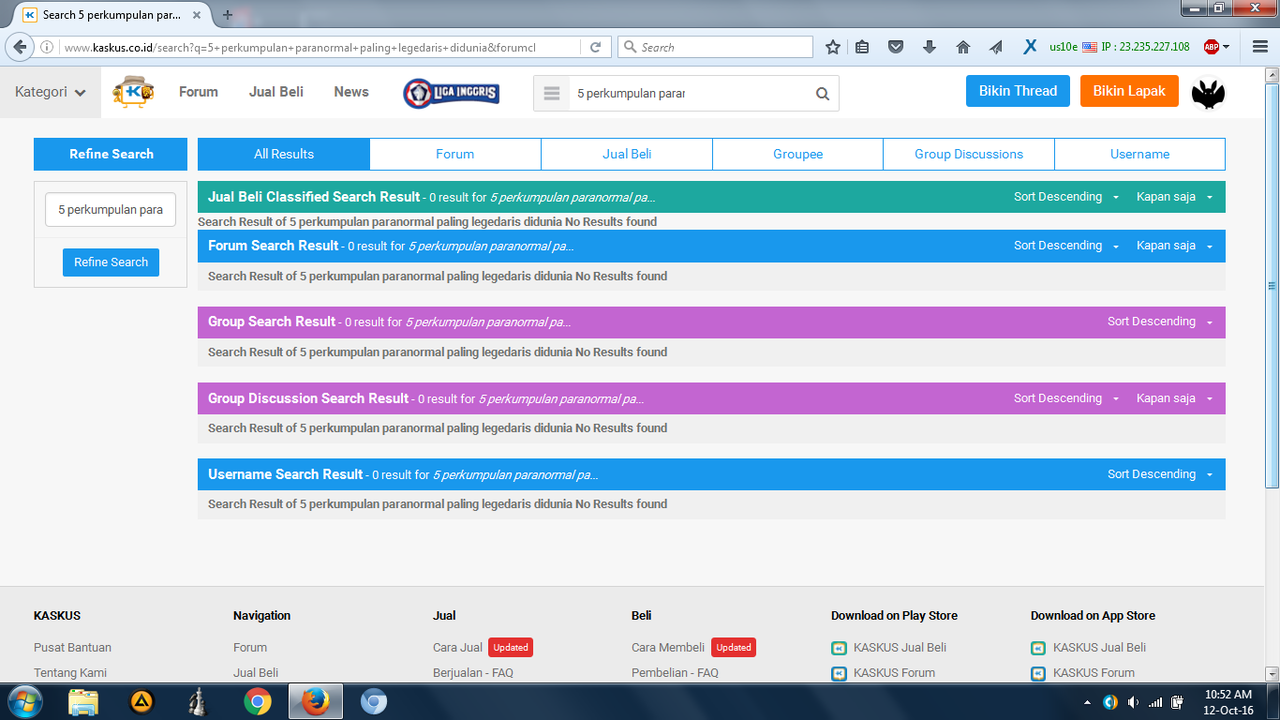Click the search options lines icon in Kaskus search
1280x720 pixels.
pos(551,94)
